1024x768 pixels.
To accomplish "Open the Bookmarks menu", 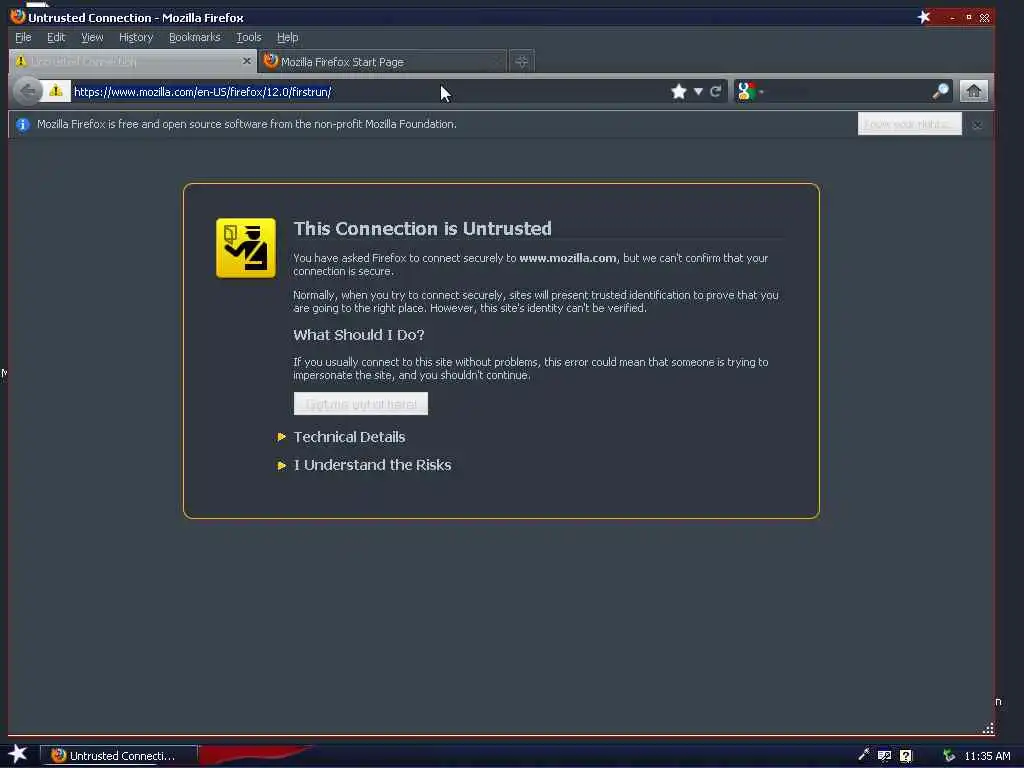I will click(195, 37).
